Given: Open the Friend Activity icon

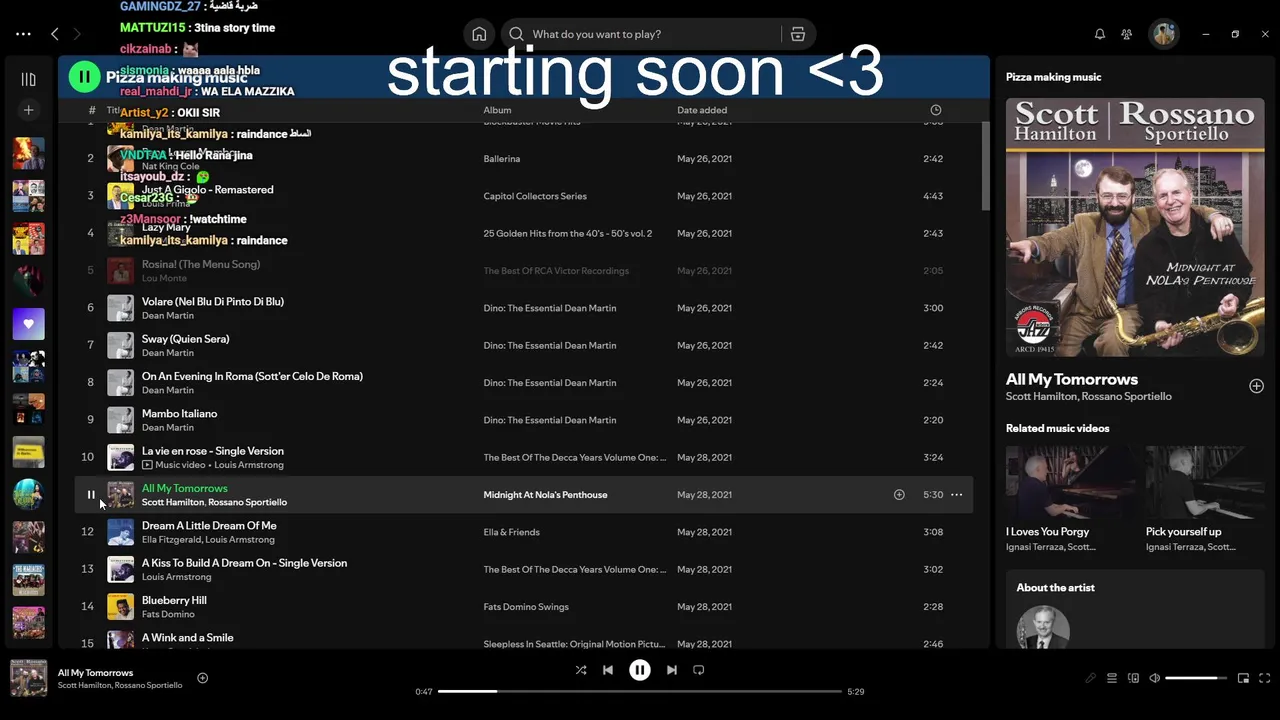Looking at the screenshot, I should [x=1127, y=34].
